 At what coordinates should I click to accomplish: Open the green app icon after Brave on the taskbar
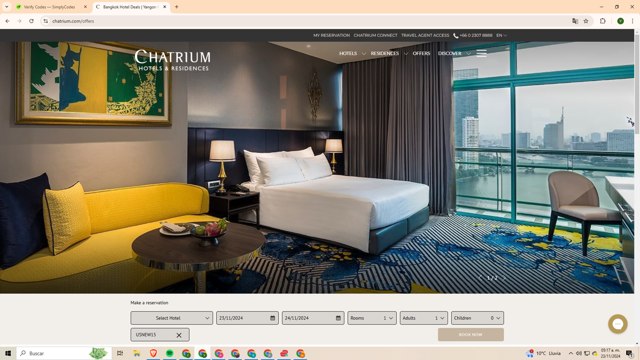[170, 353]
